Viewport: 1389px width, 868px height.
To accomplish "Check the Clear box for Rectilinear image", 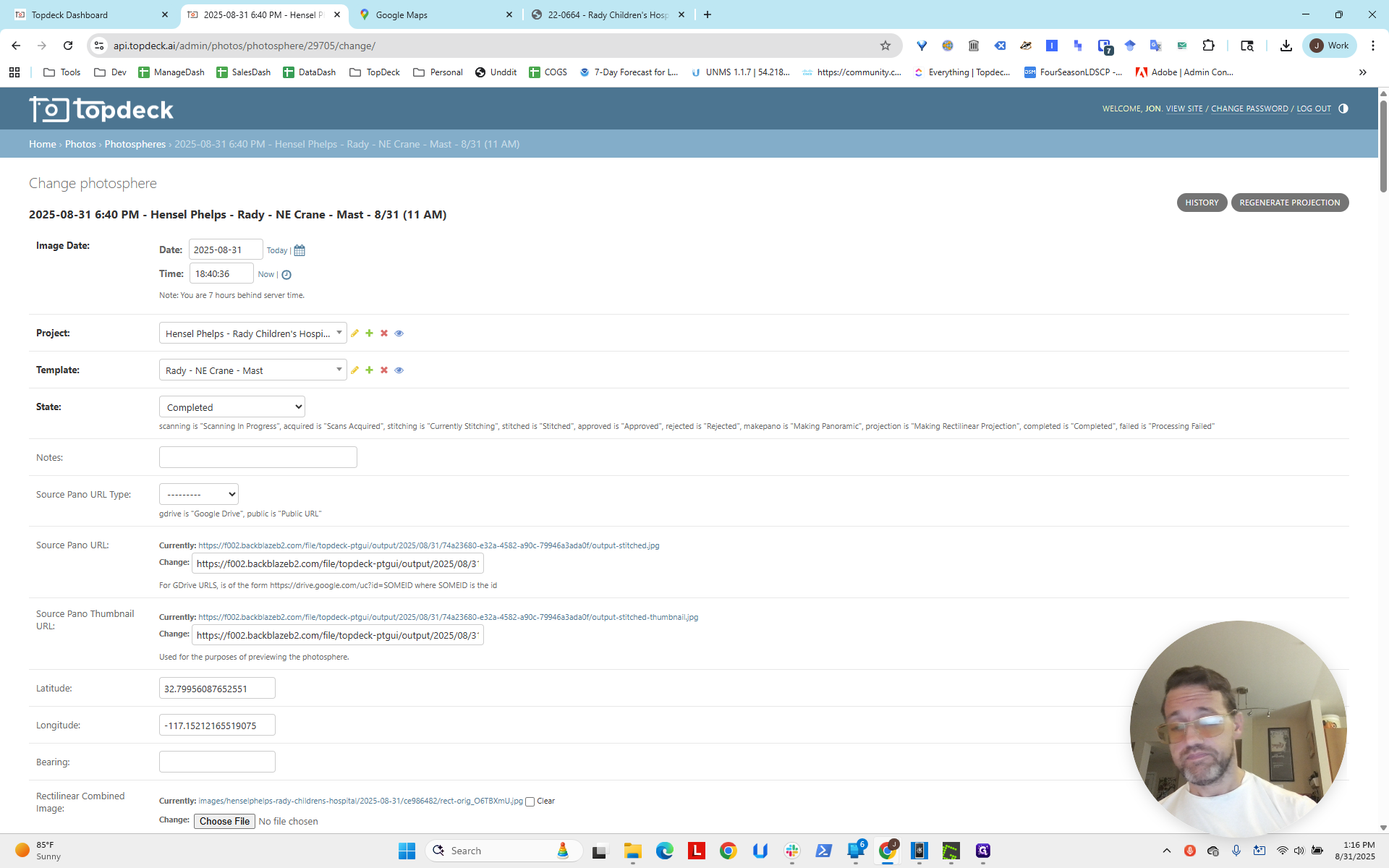I will coord(530,801).
